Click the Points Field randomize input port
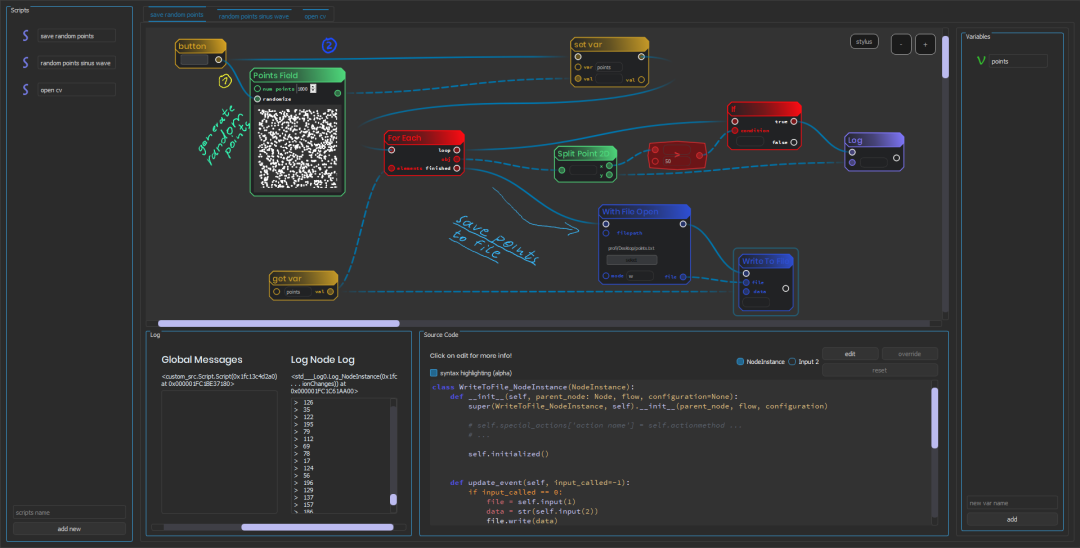1080x548 pixels. pyautogui.click(x=258, y=99)
